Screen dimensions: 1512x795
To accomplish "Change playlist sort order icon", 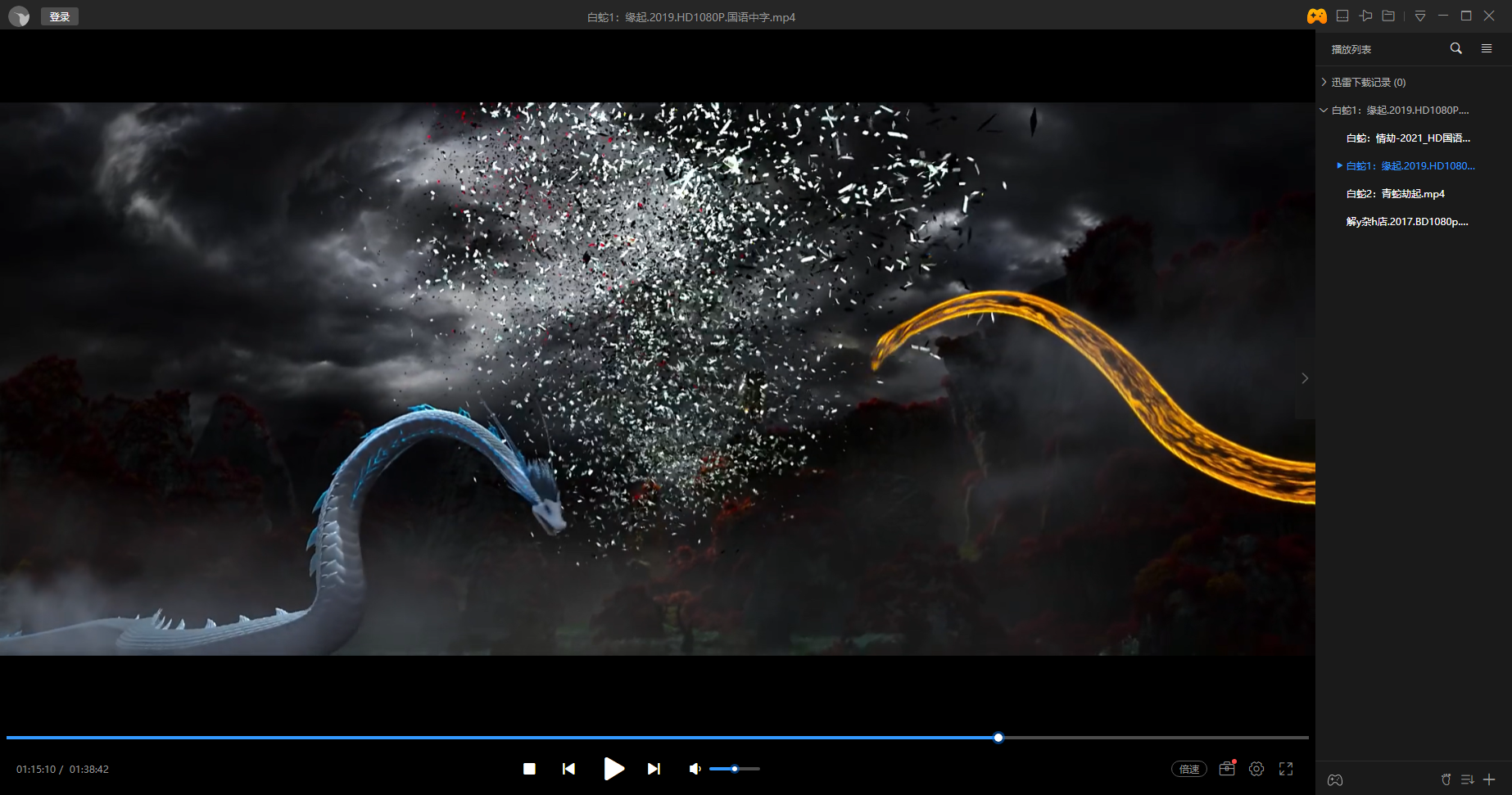I will (1467, 779).
